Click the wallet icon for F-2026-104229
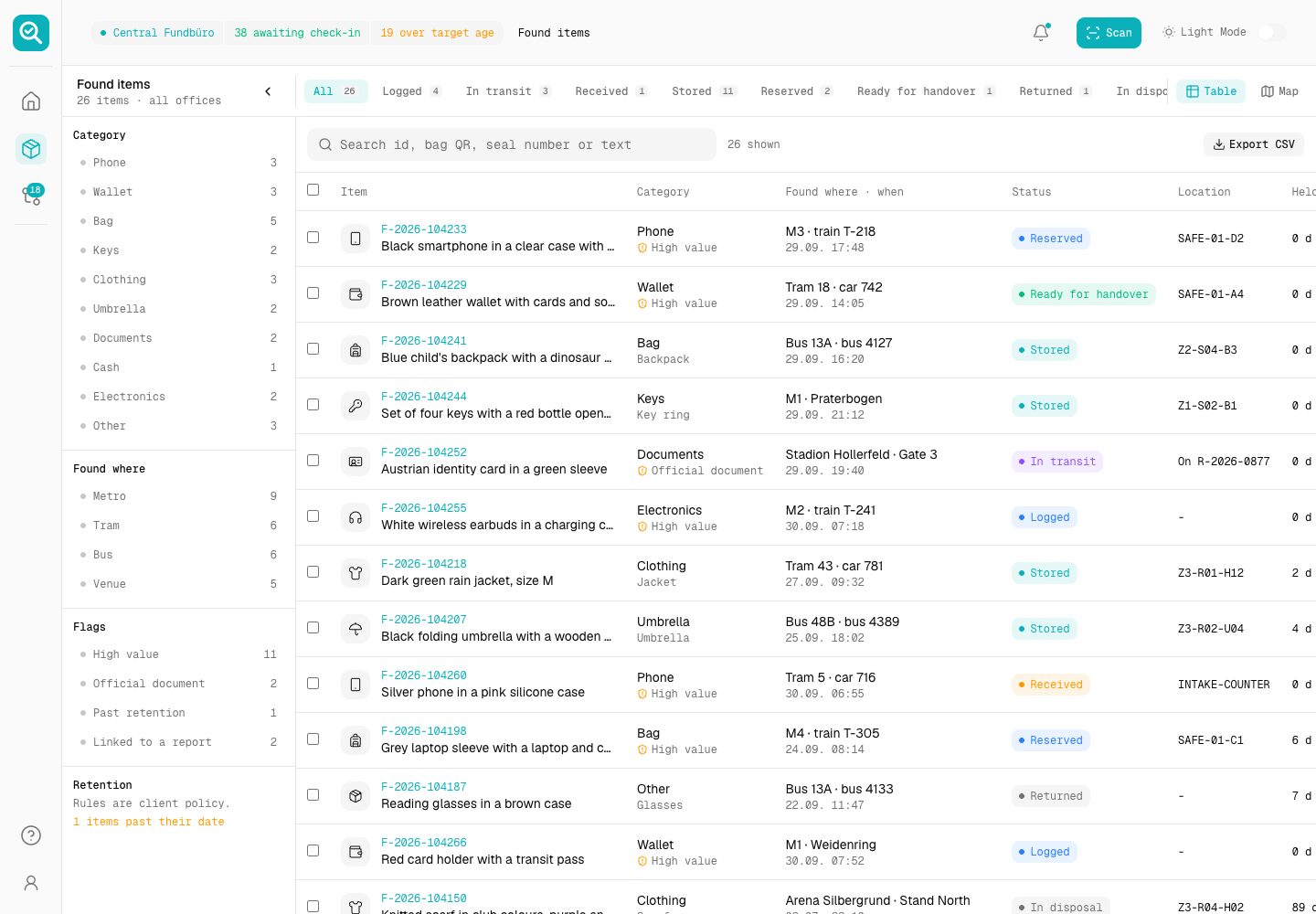This screenshot has height=914, width=1316. pos(356,294)
